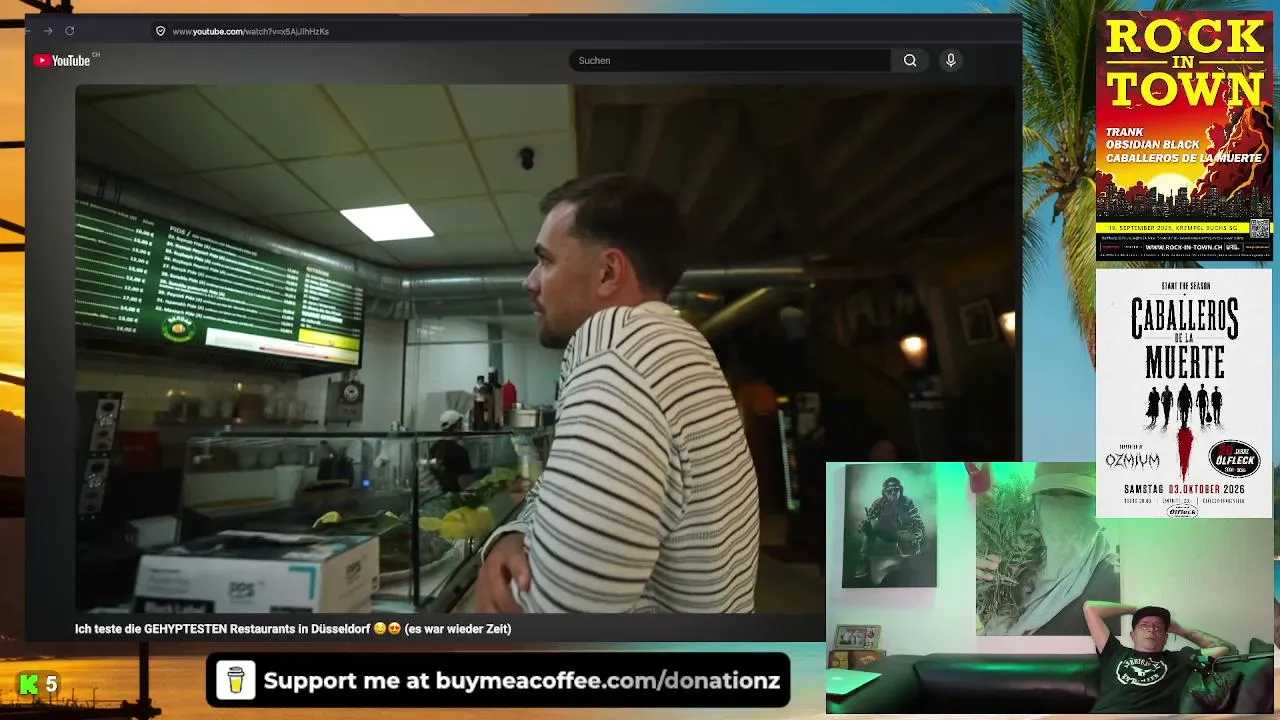Start voice search with the microphone icon
Viewport: 1280px width, 720px height.
click(951, 60)
